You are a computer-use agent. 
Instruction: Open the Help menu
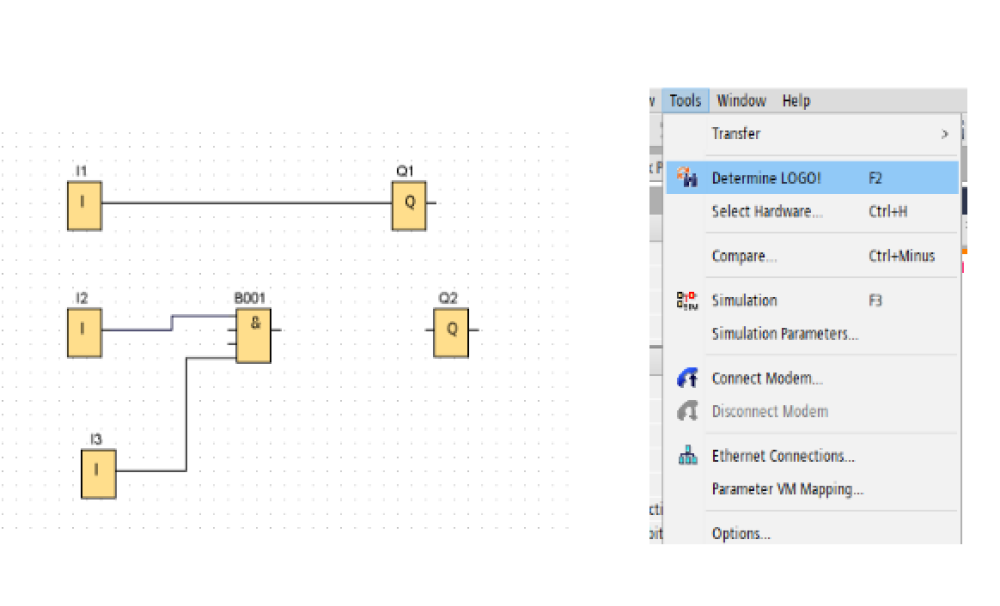(796, 101)
